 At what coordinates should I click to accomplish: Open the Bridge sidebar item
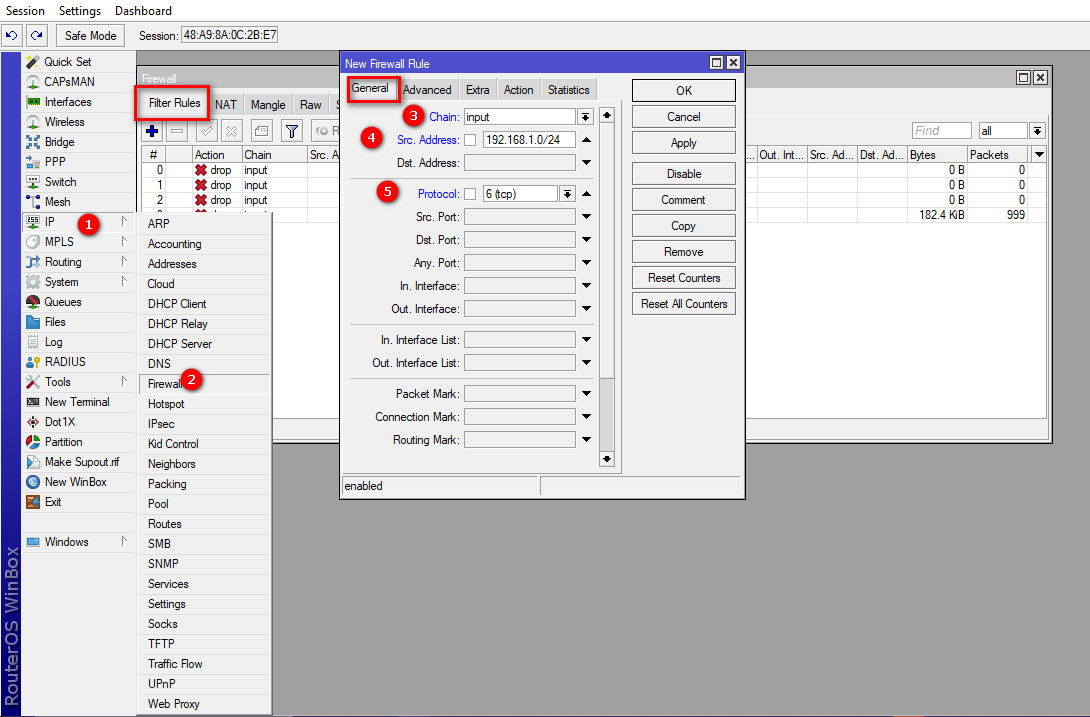click(59, 142)
